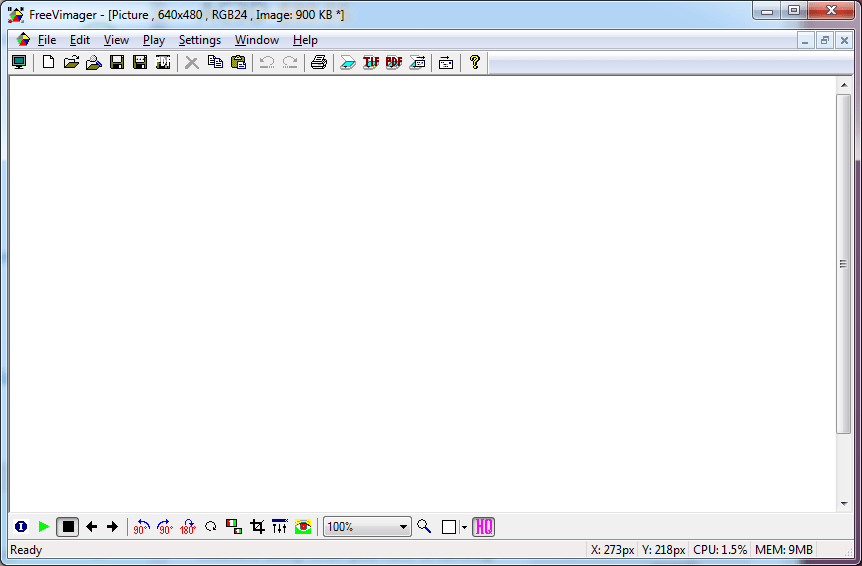Screen dimensions: 862x566
Task: Click the grey X delete icon
Action: [192, 63]
